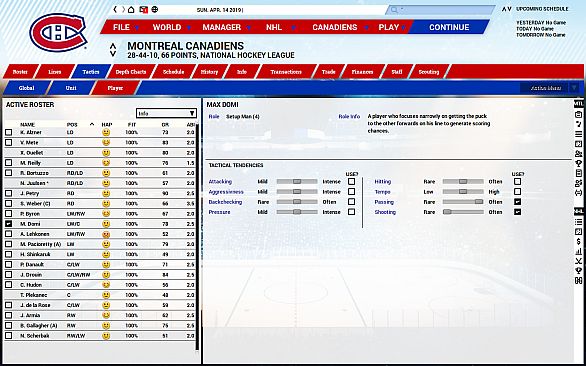
Task: Open the NHL dollar sign finances icon
Action: (579, 242)
